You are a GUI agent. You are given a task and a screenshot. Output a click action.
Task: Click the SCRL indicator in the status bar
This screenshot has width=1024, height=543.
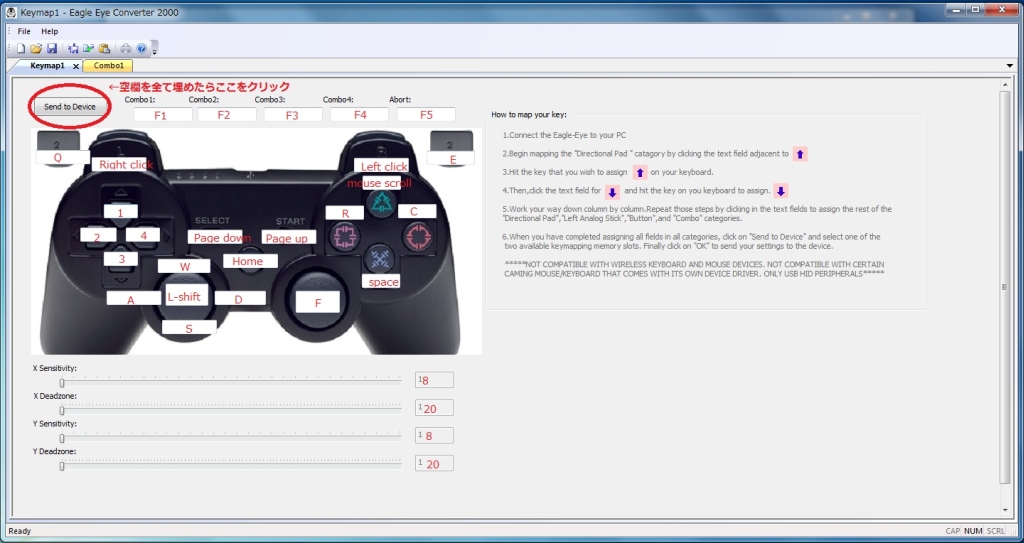click(995, 531)
